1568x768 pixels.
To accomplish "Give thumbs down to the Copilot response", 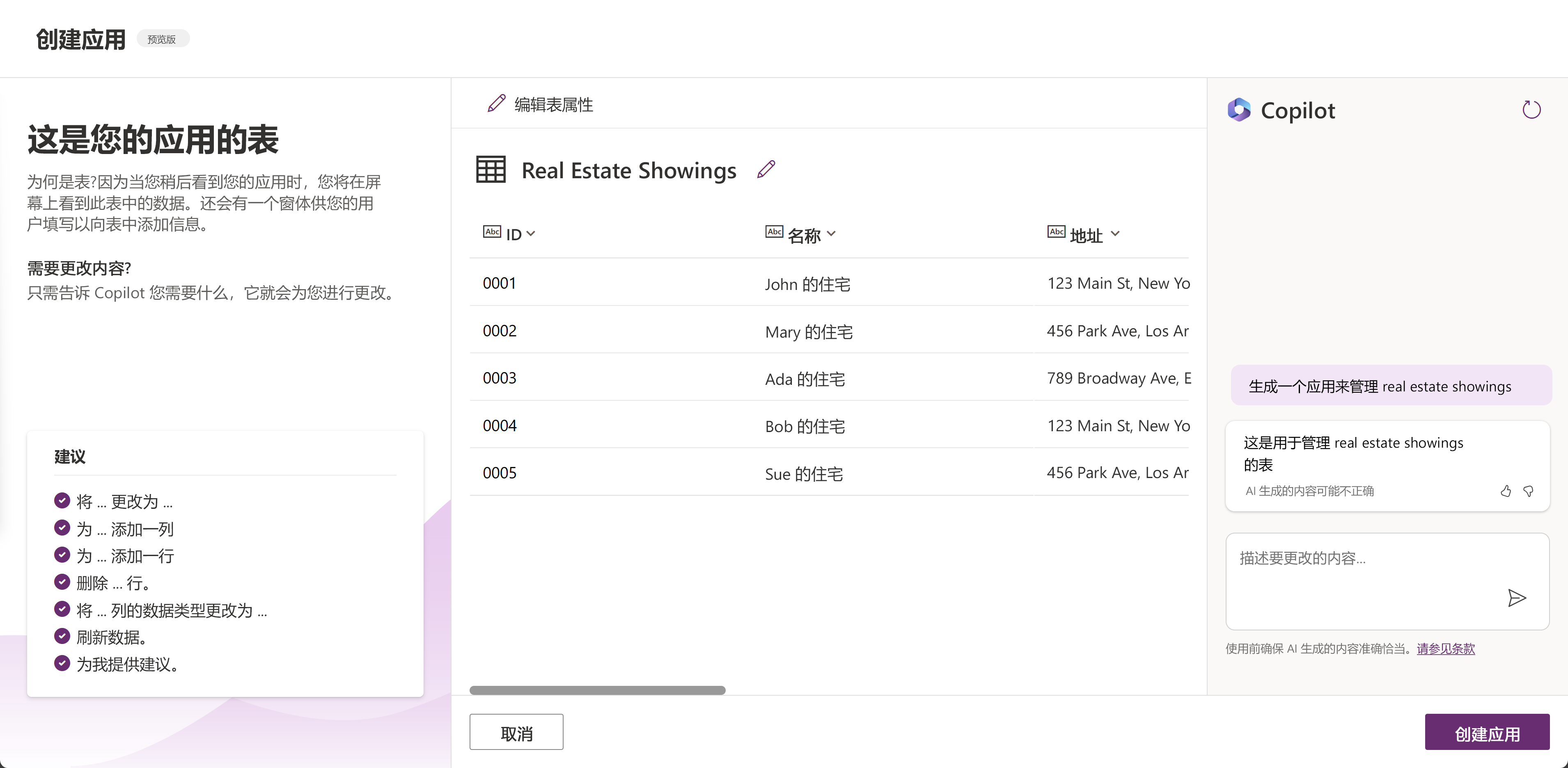I will tap(1528, 491).
